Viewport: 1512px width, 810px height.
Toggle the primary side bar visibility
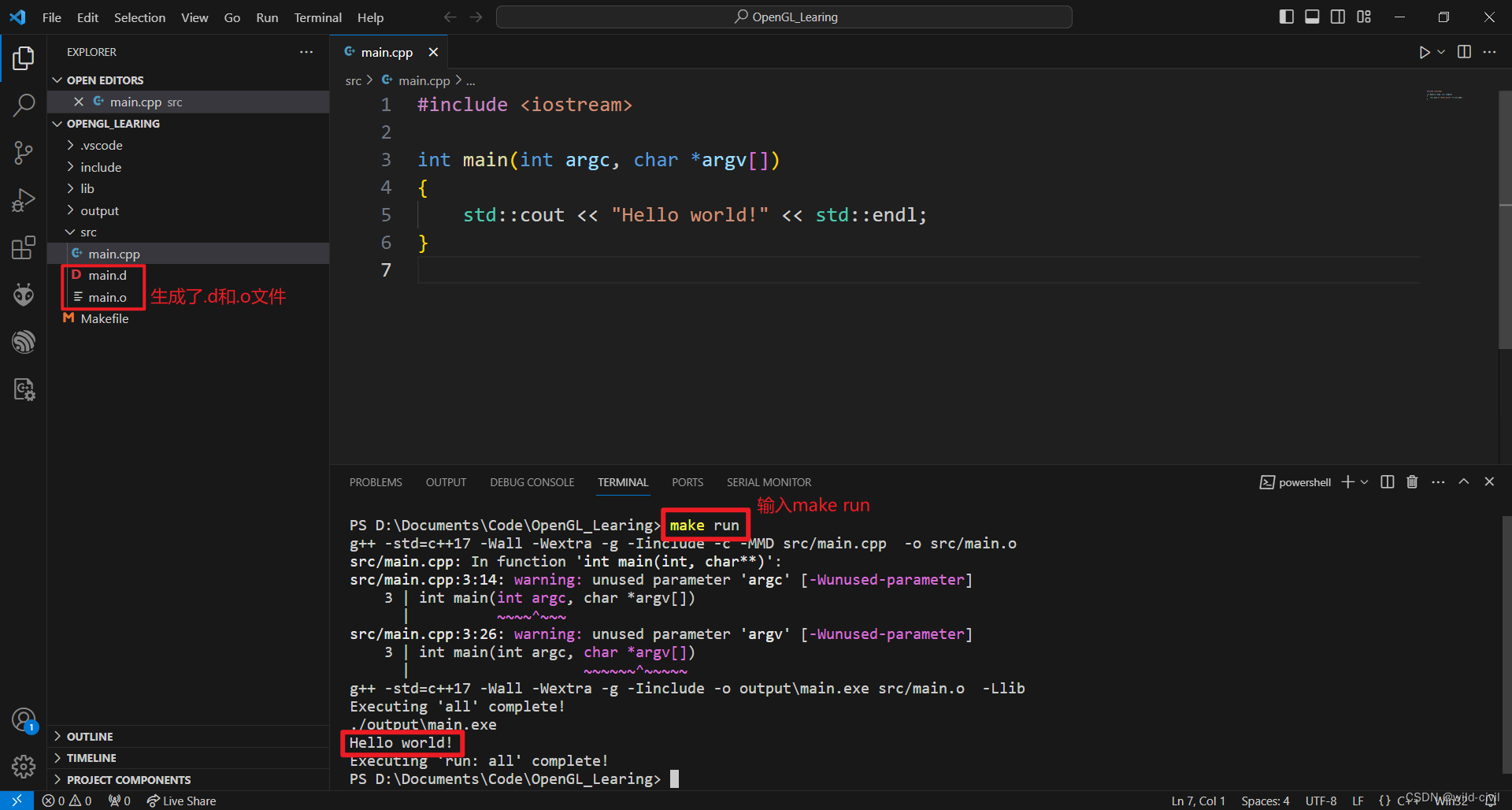pos(1286,16)
